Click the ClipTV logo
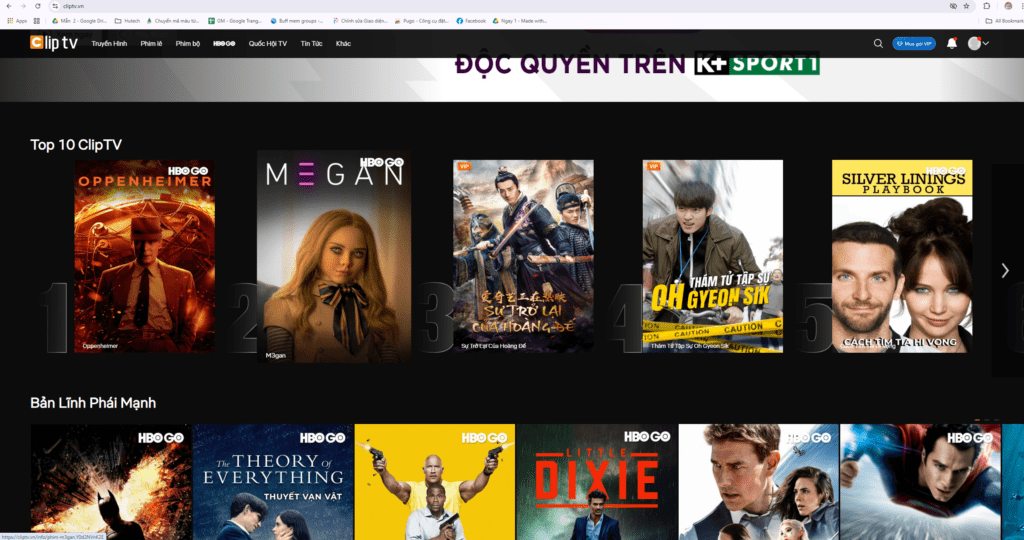 point(54,43)
